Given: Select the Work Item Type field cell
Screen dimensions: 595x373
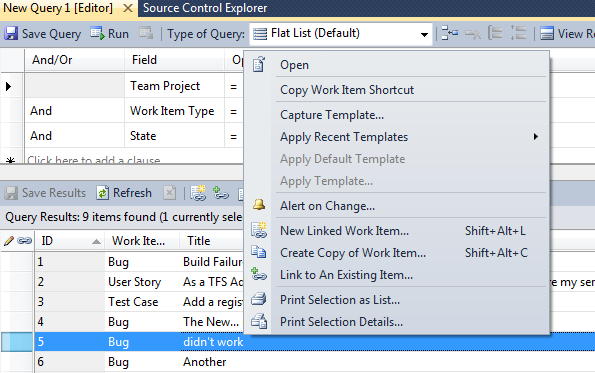Looking at the screenshot, I should [x=175, y=111].
